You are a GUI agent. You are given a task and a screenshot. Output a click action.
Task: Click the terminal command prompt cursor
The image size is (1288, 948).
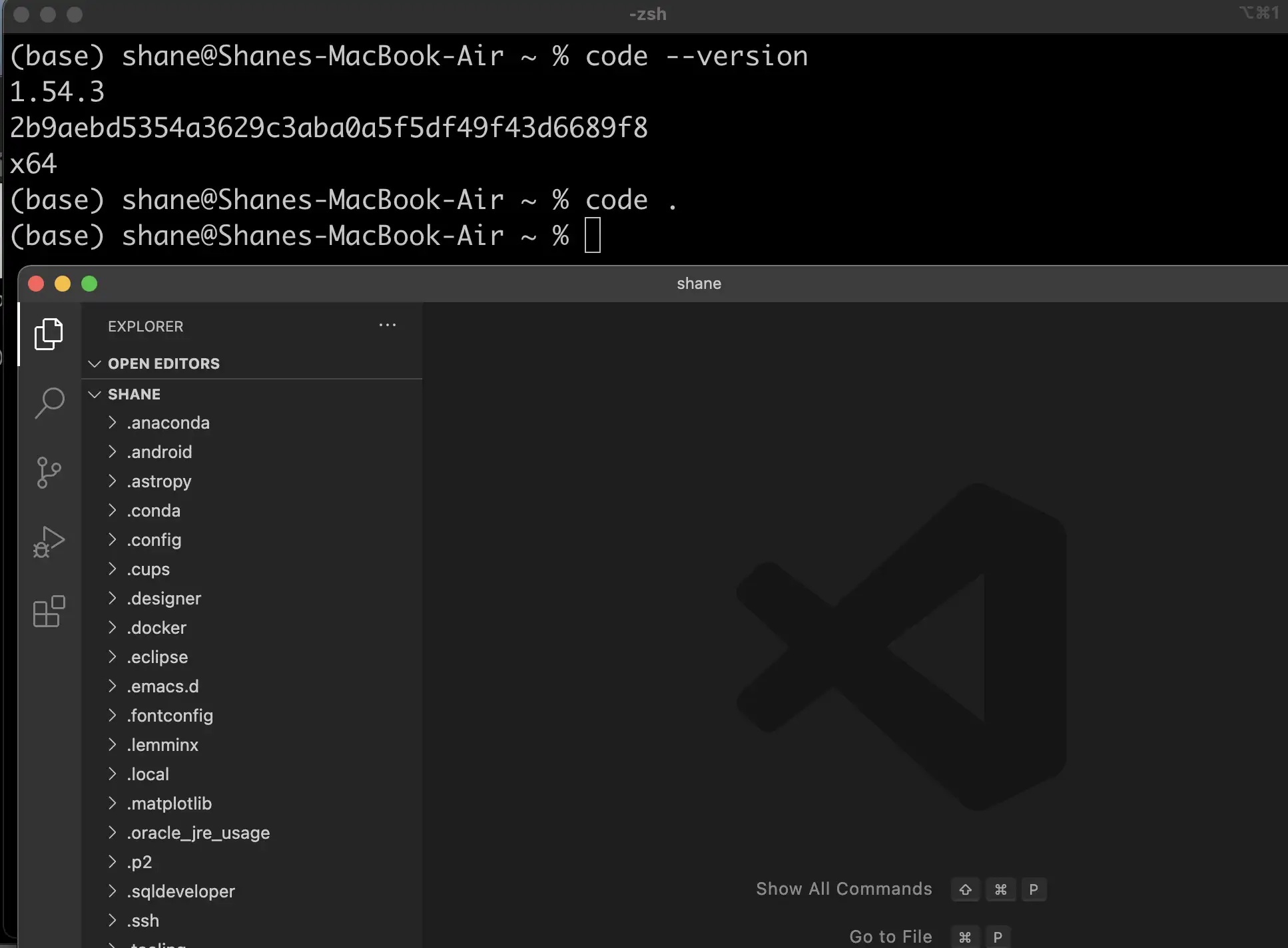point(592,236)
